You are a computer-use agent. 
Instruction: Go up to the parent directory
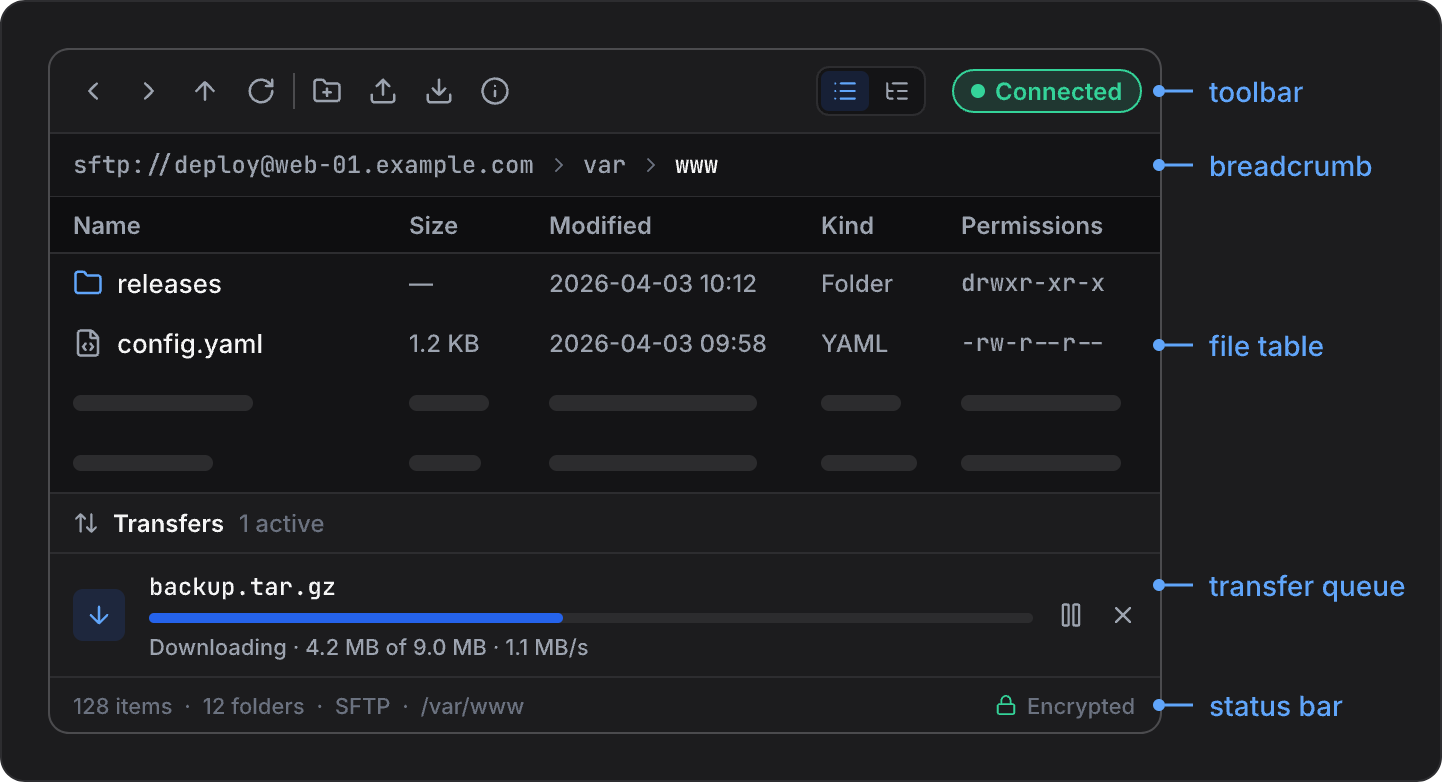click(x=205, y=92)
